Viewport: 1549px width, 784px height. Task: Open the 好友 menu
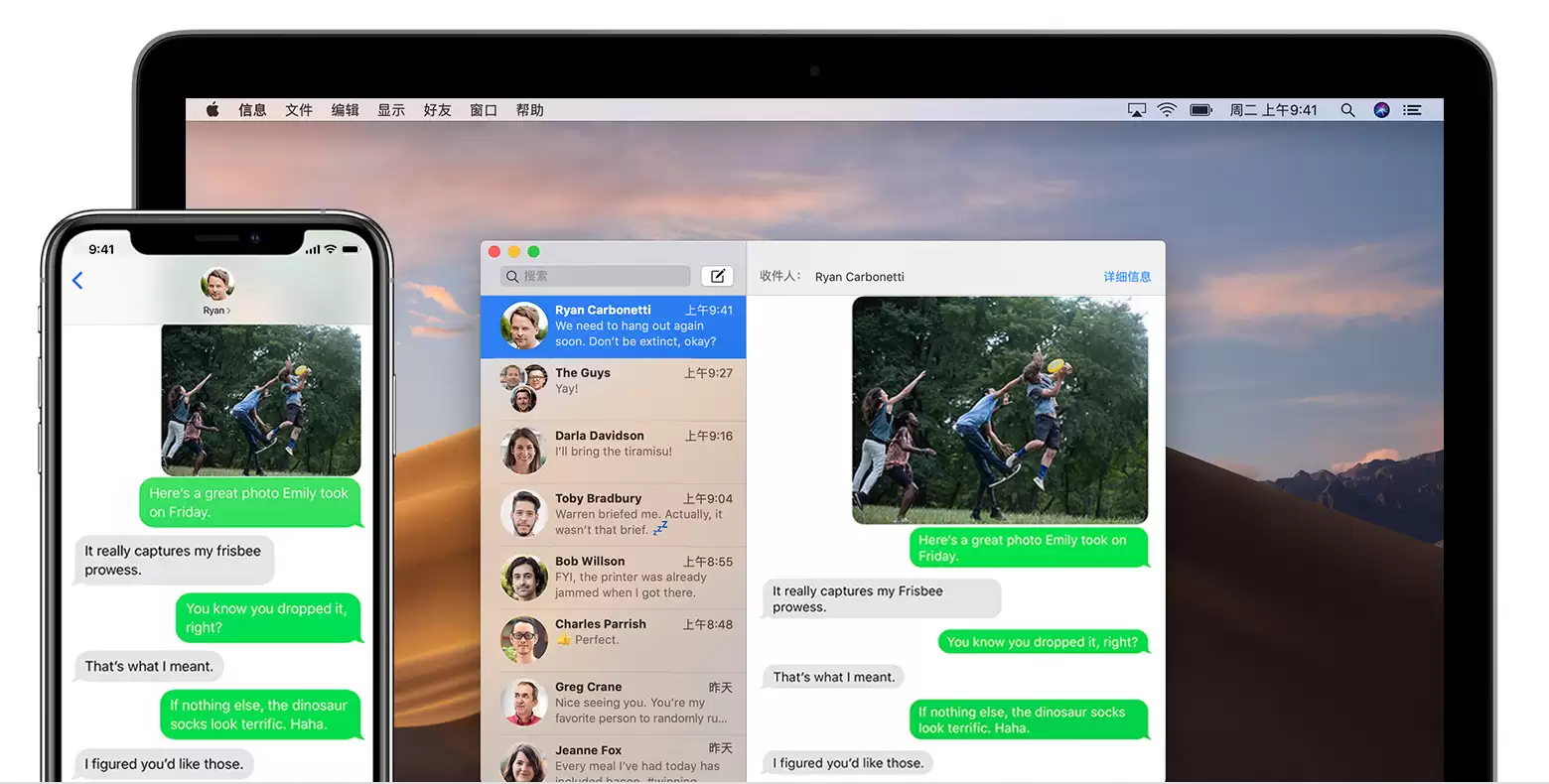pyautogui.click(x=437, y=110)
